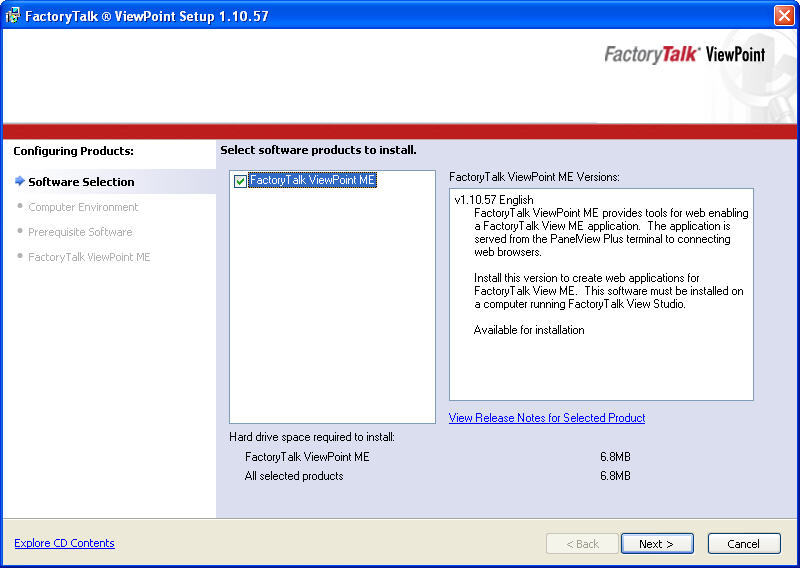Click Hard drive space required to install label
Screen dimensions: 800x568
[x=312, y=437]
